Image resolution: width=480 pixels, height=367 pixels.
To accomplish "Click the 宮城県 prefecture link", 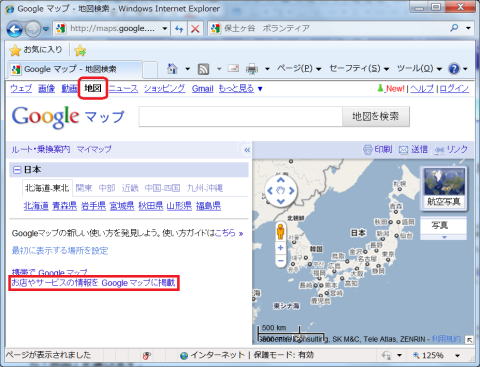I will click(122, 206).
